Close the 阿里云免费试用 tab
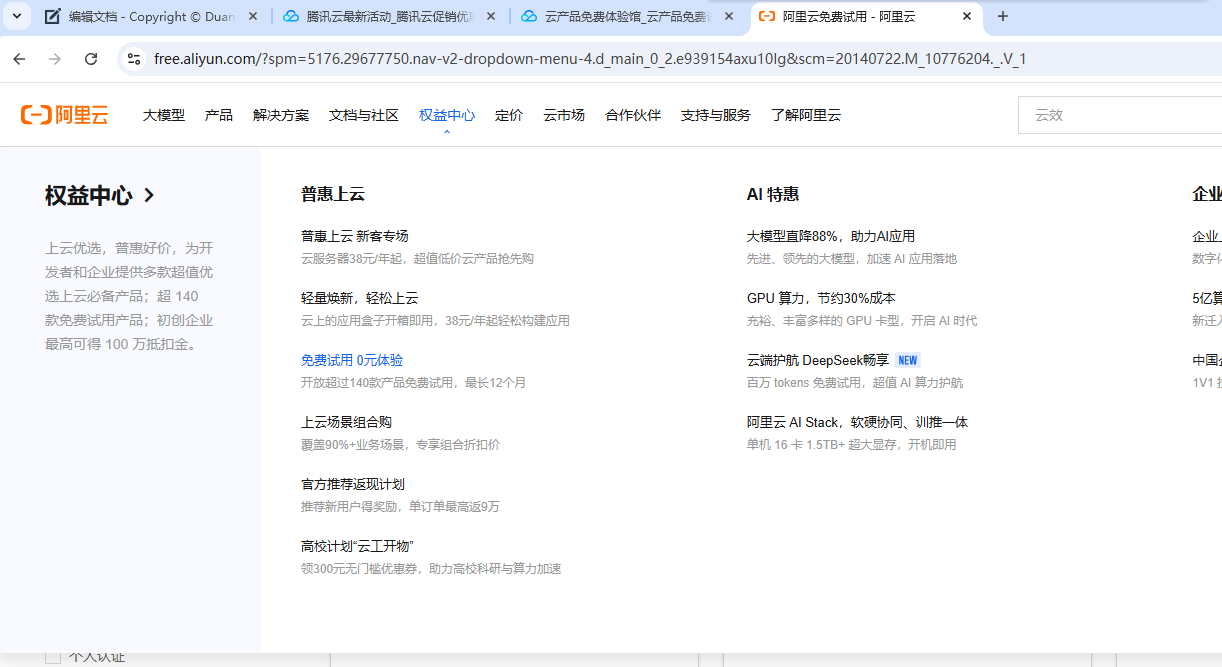 tap(966, 17)
